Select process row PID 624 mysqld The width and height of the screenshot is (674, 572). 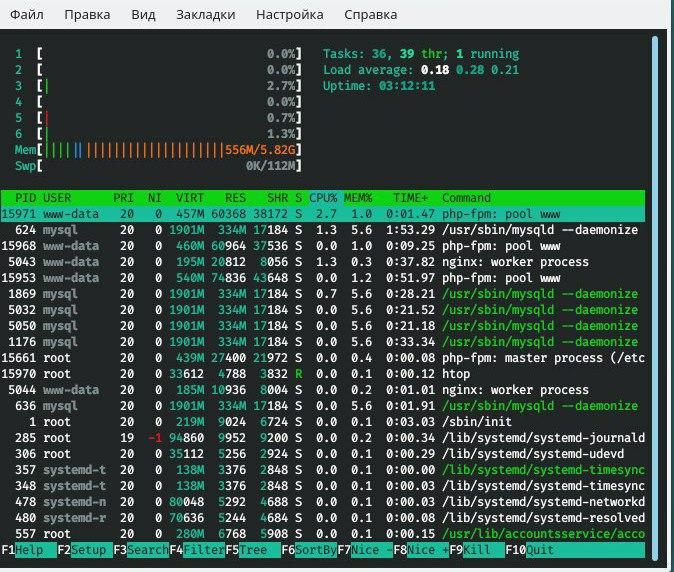pyautogui.click(x=323, y=230)
